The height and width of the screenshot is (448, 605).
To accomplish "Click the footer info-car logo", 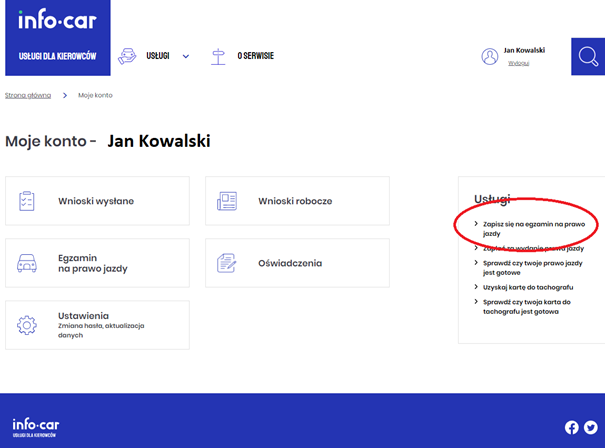I will pos(35,428).
